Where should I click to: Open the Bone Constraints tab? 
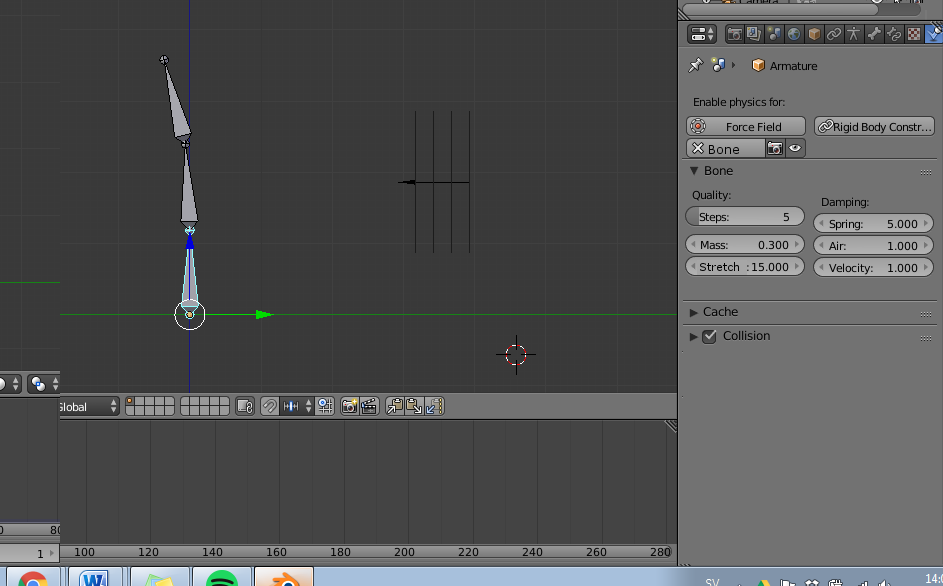tap(894, 34)
